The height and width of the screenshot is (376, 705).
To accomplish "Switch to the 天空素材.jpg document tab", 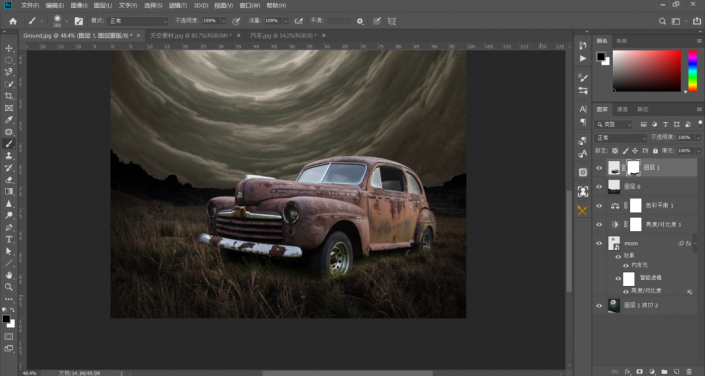I will (191, 36).
